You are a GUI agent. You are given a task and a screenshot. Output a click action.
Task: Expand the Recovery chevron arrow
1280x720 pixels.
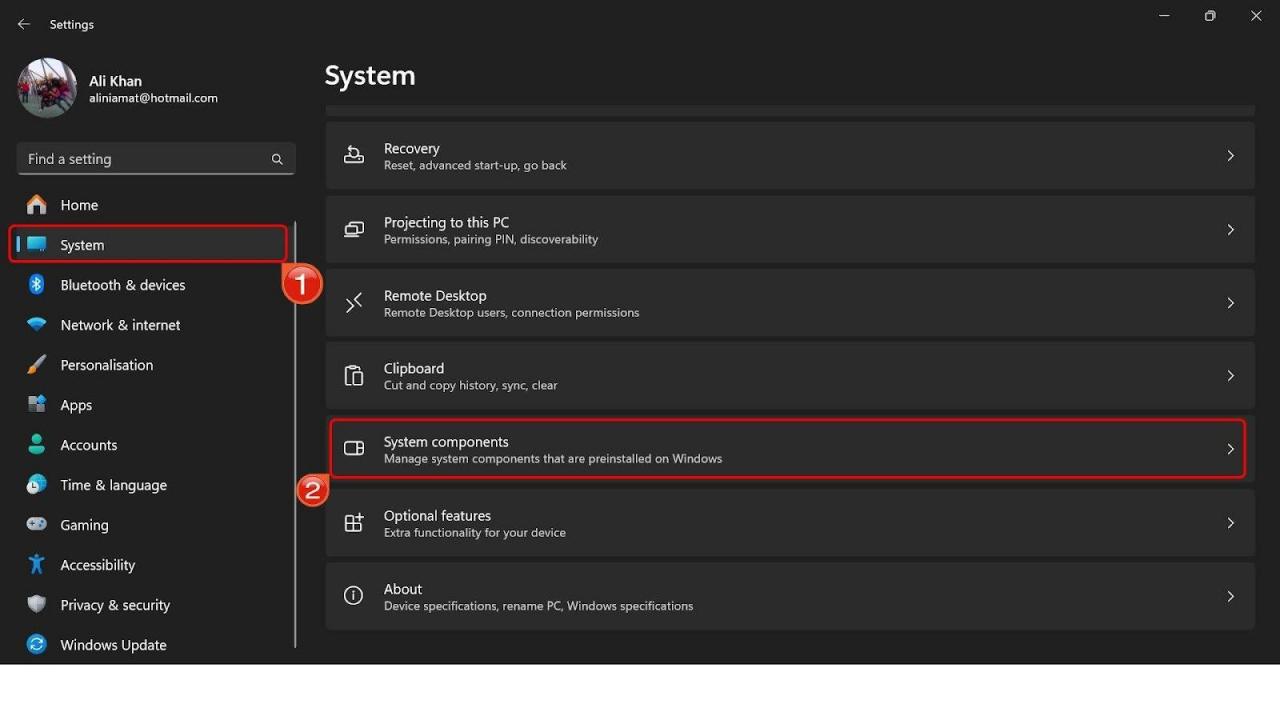1231,156
